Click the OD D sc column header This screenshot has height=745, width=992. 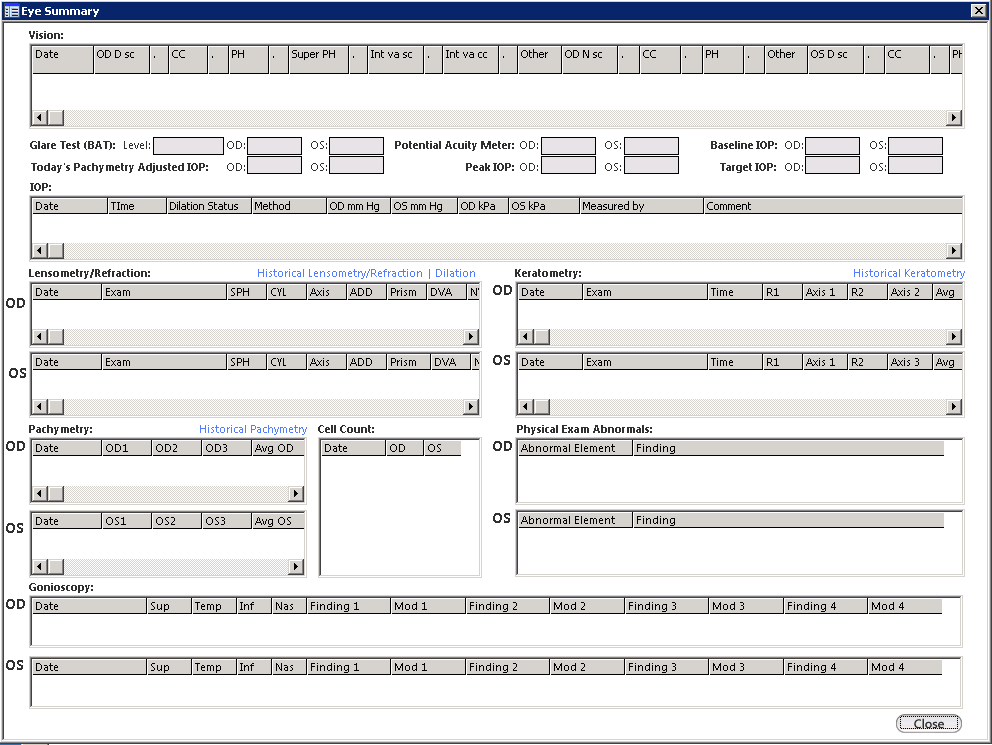[122, 59]
